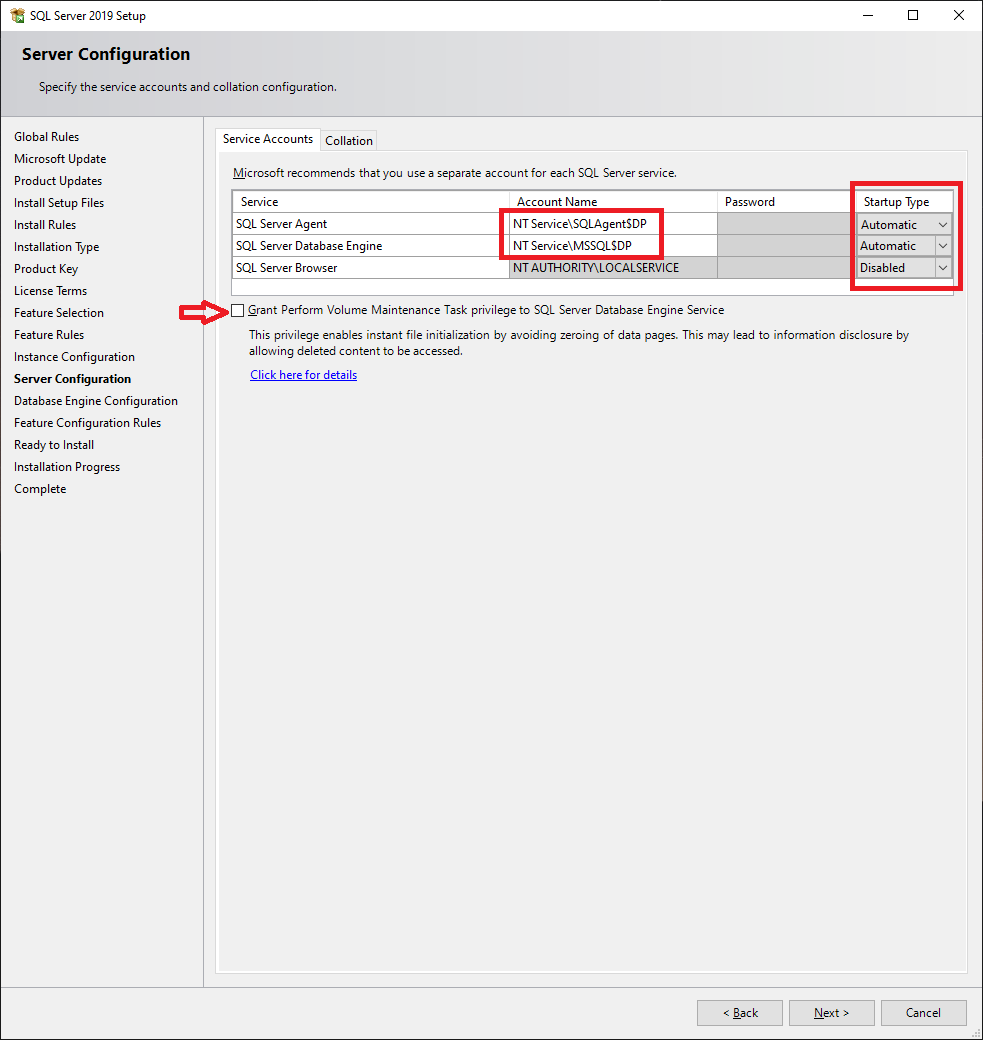The height and width of the screenshot is (1040, 983).
Task: Select Ready to Install in sidebar
Action: pyautogui.click(x=53, y=444)
